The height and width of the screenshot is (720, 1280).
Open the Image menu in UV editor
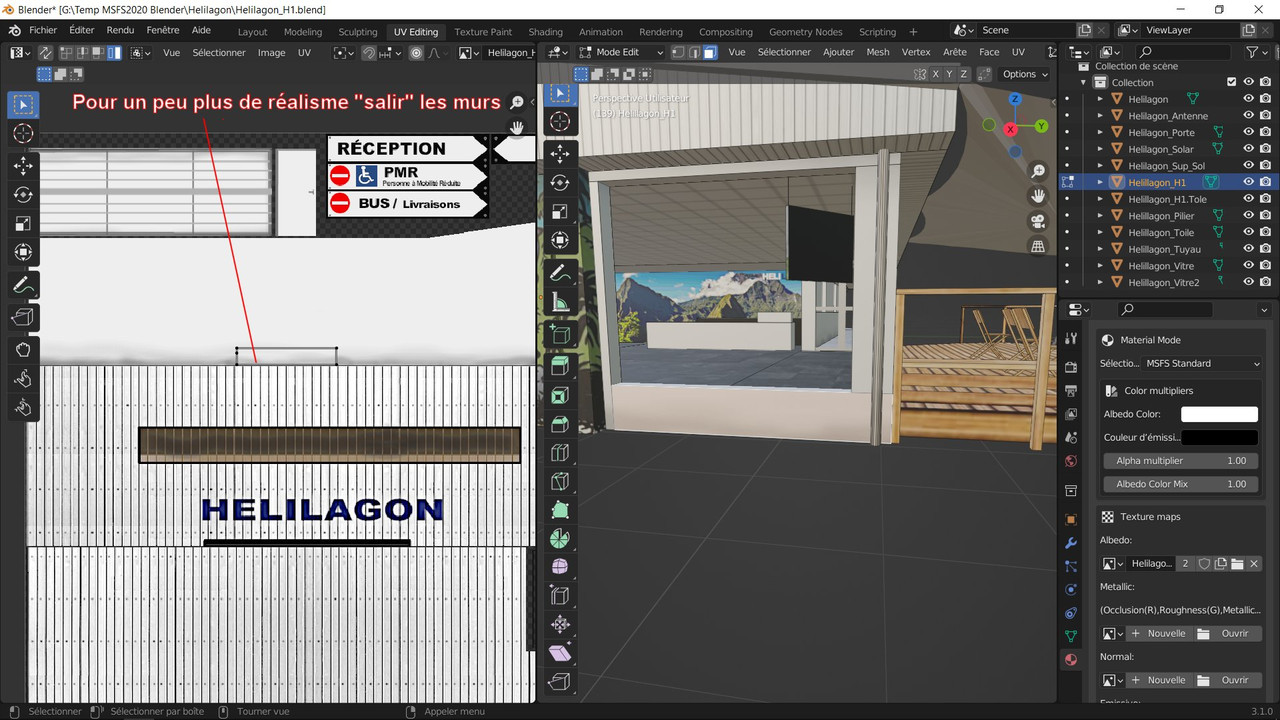[271, 52]
